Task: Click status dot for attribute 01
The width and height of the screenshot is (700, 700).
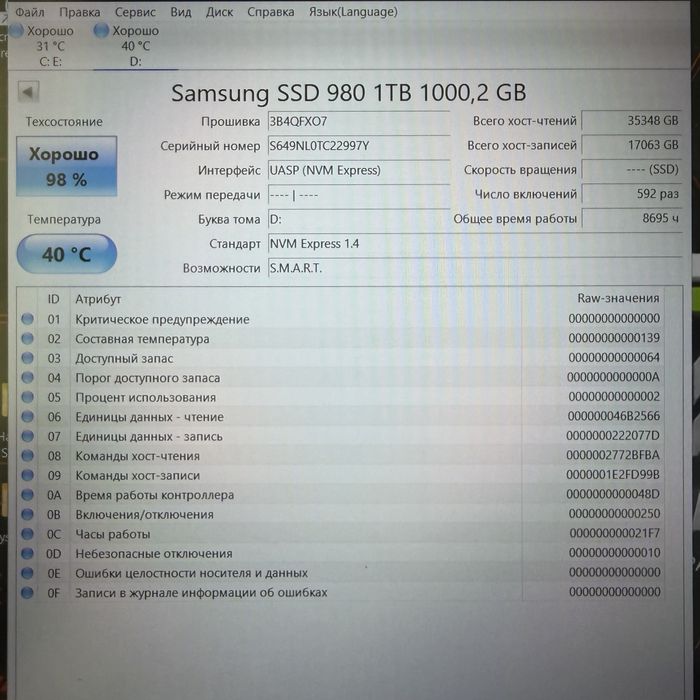Action: point(27,319)
